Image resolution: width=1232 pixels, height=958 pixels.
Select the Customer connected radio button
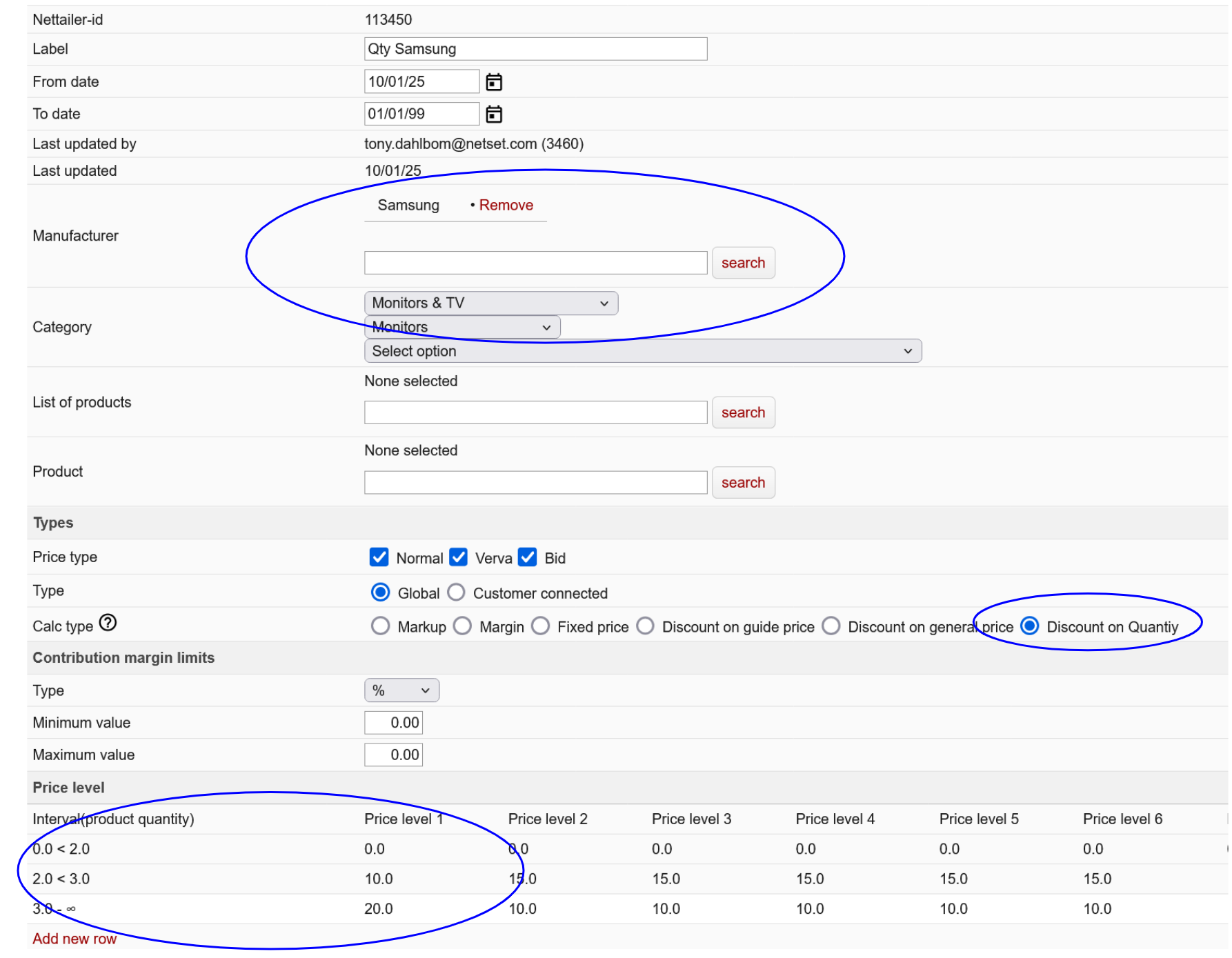[456, 592]
